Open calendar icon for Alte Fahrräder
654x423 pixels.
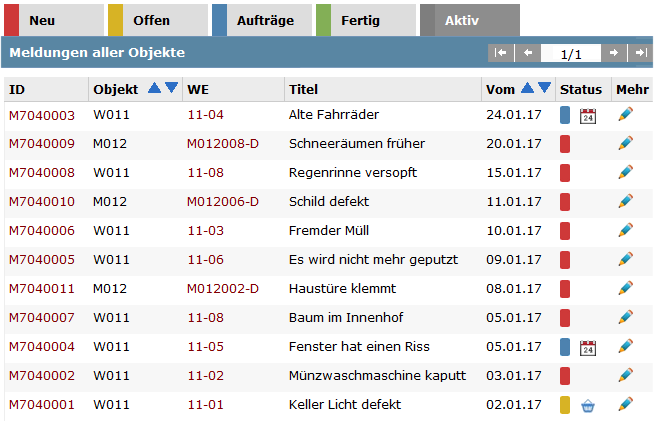[588, 116]
